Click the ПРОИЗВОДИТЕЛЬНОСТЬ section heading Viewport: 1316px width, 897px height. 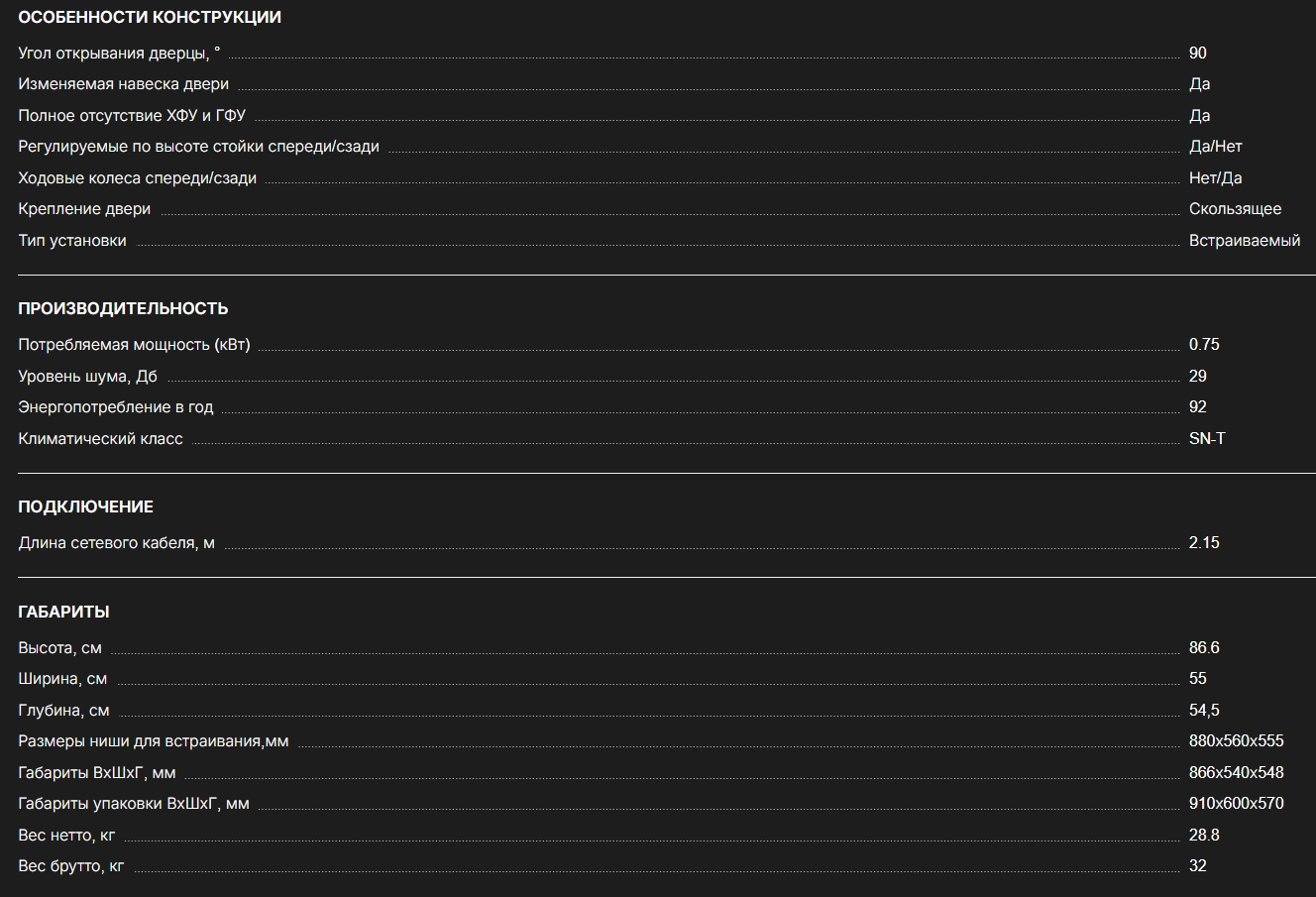coord(123,308)
